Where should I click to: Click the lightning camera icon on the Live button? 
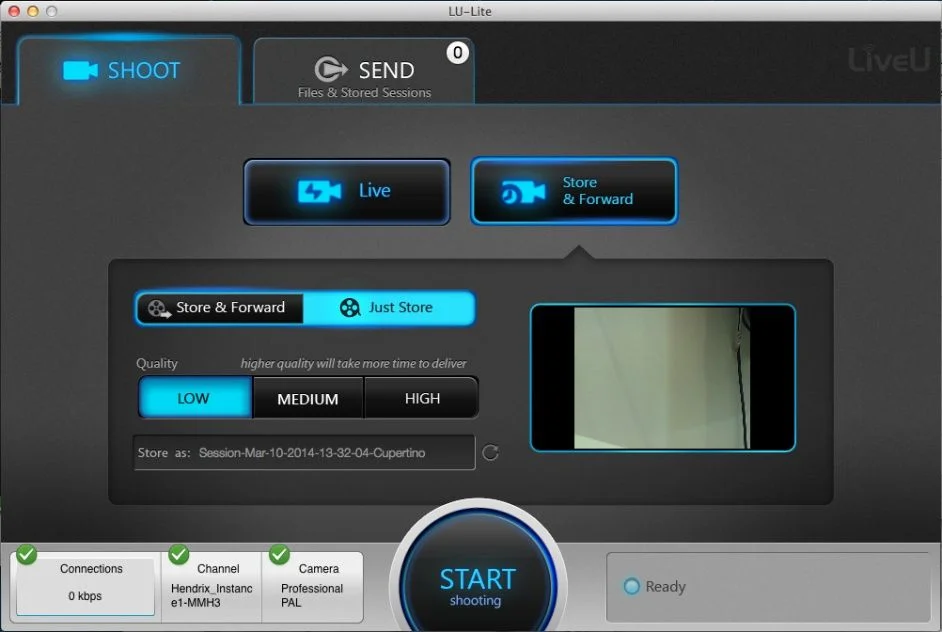tap(319, 192)
